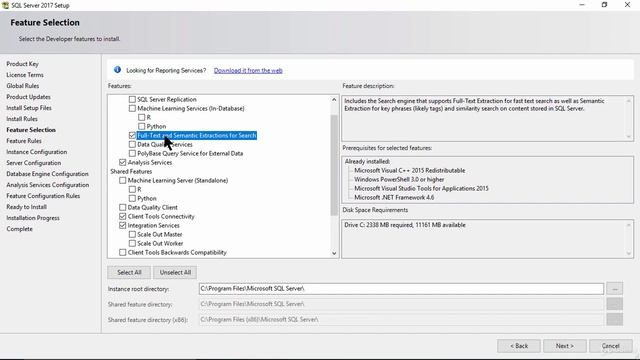
Task: Select the Shared Features group label
Action: coord(131,171)
